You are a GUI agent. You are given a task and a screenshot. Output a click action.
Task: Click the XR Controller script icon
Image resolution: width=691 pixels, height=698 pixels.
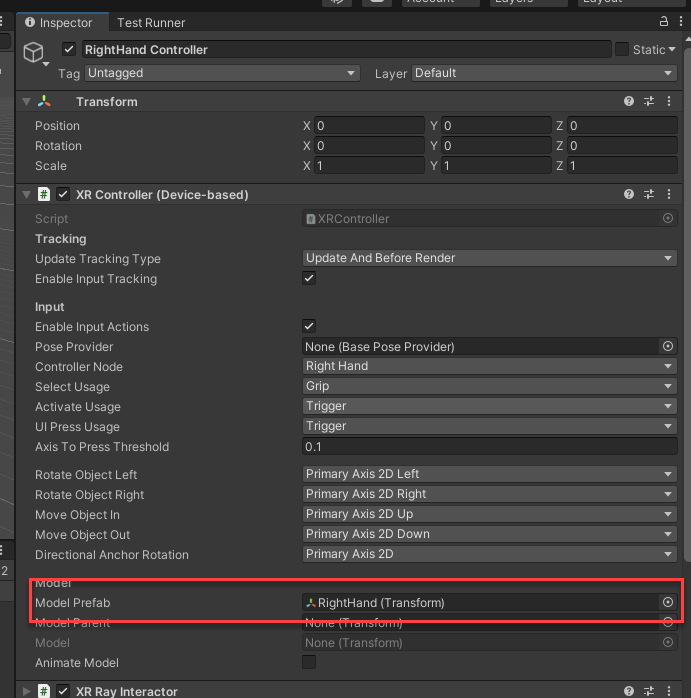click(x=44, y=194)
